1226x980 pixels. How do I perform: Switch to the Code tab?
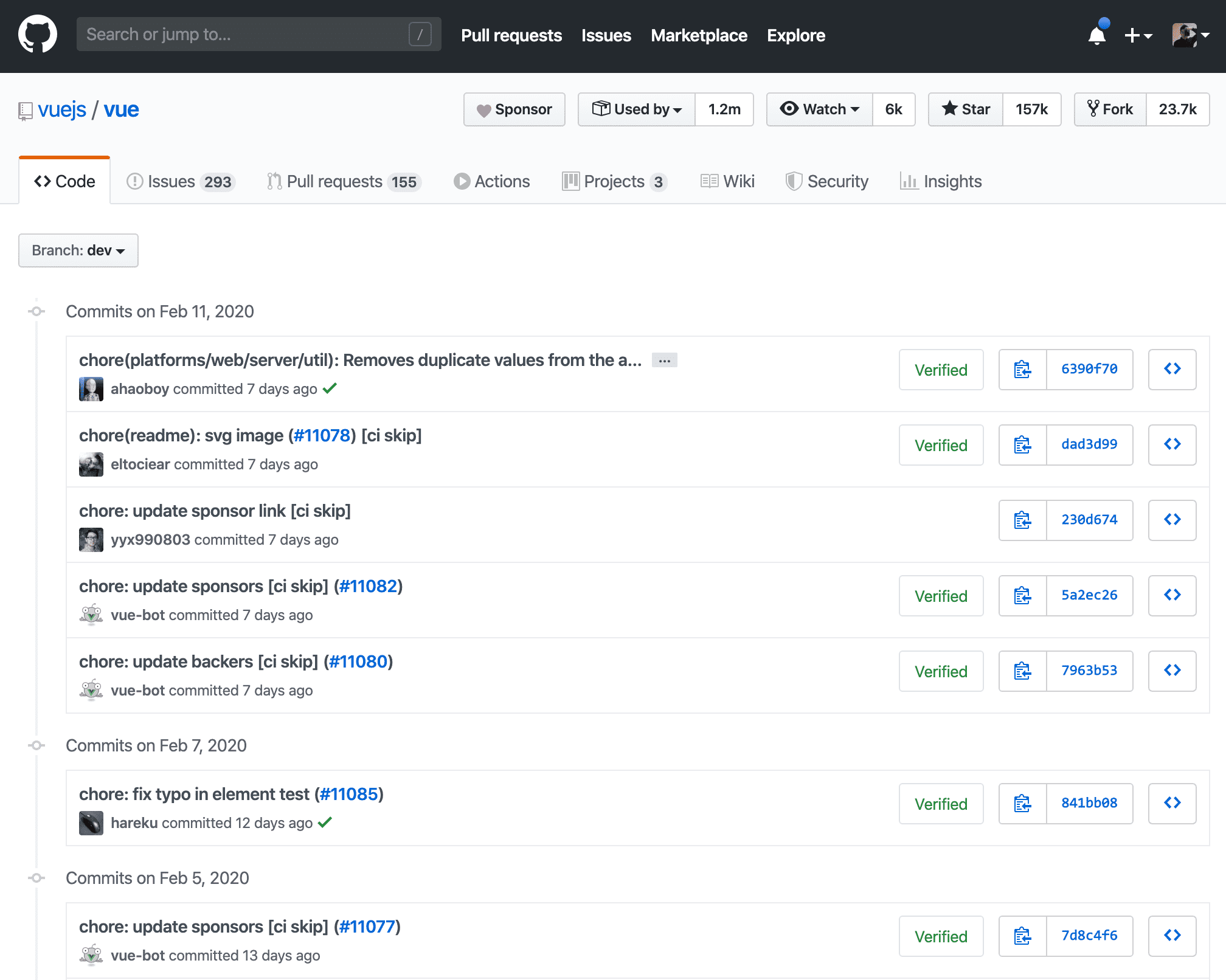64,181
